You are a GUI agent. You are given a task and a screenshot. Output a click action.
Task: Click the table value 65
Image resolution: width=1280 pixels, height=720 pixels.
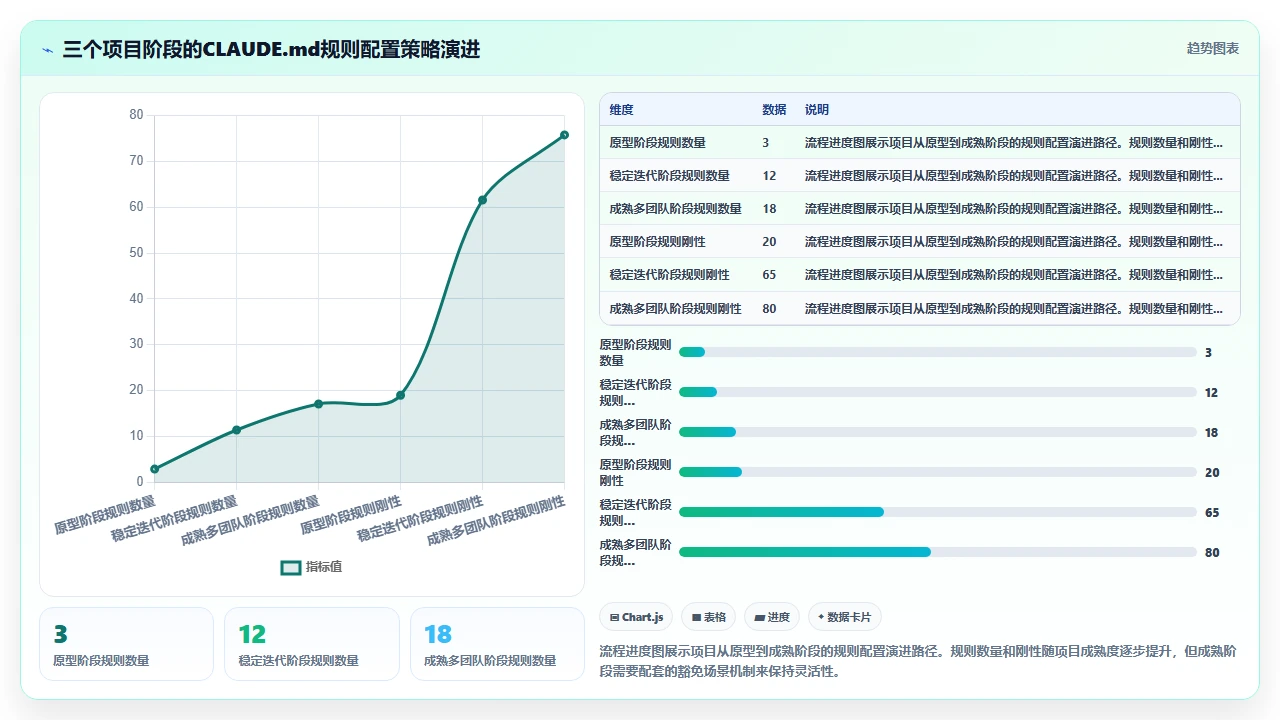[769, 275]
